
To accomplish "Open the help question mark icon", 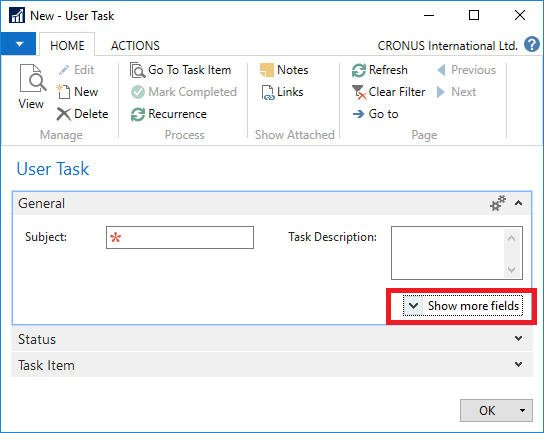I will 532,45.
